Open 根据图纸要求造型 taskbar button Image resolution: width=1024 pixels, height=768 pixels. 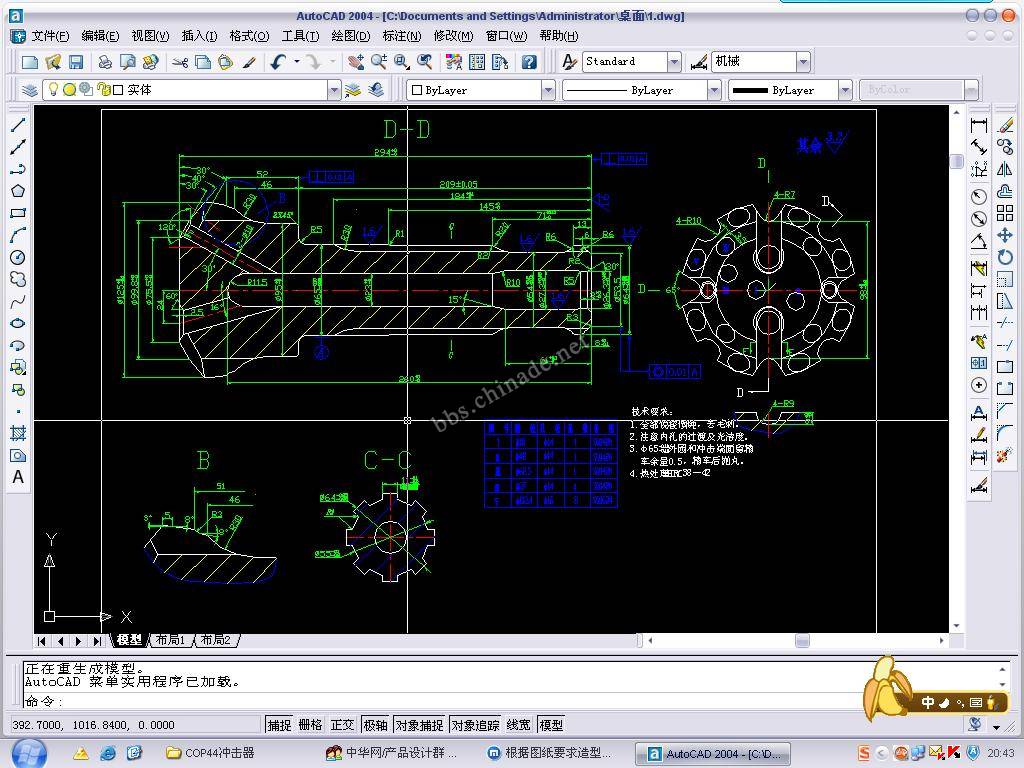(549, 753)
